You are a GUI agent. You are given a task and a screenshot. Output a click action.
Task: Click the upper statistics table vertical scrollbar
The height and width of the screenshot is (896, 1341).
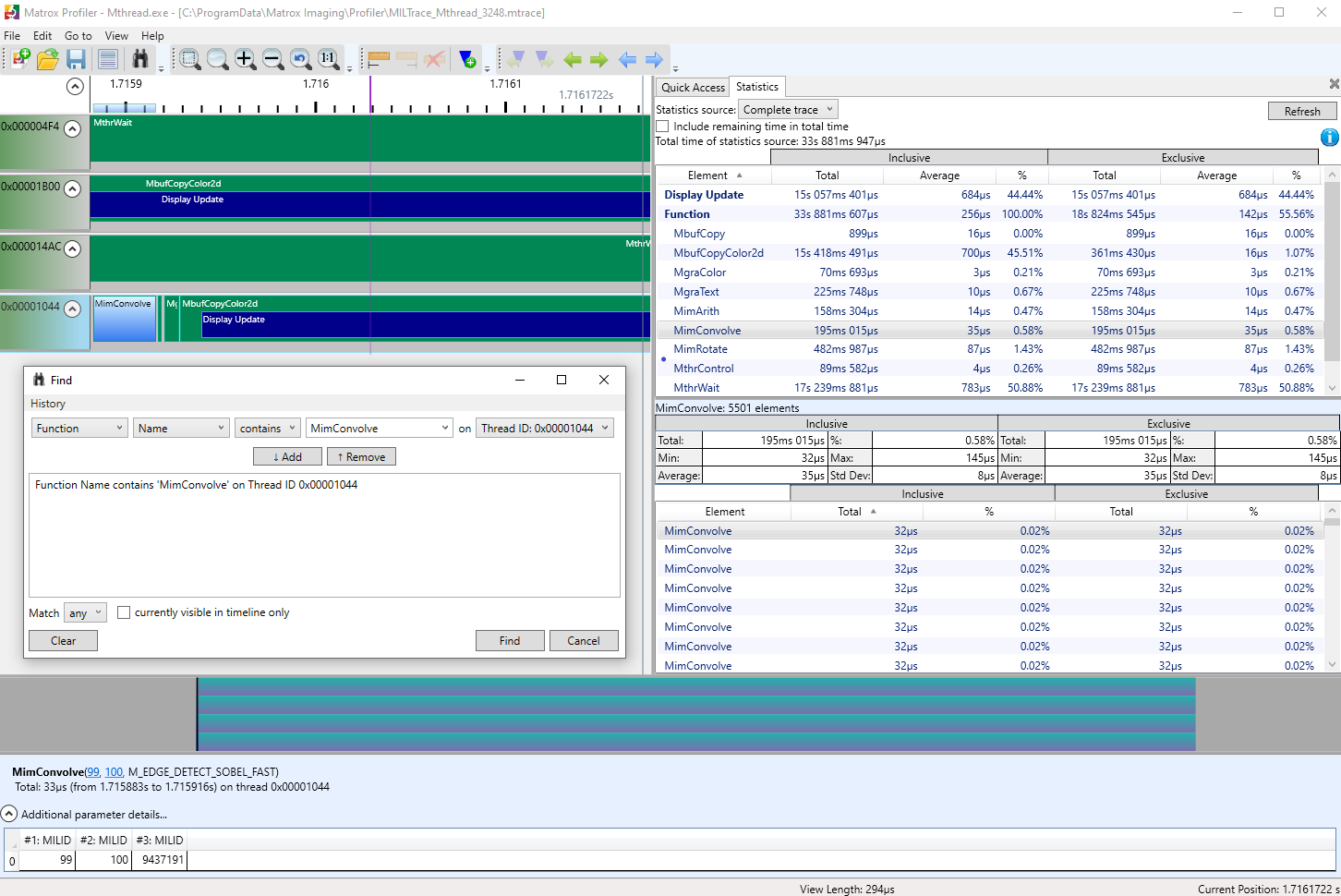(1332, 281)
